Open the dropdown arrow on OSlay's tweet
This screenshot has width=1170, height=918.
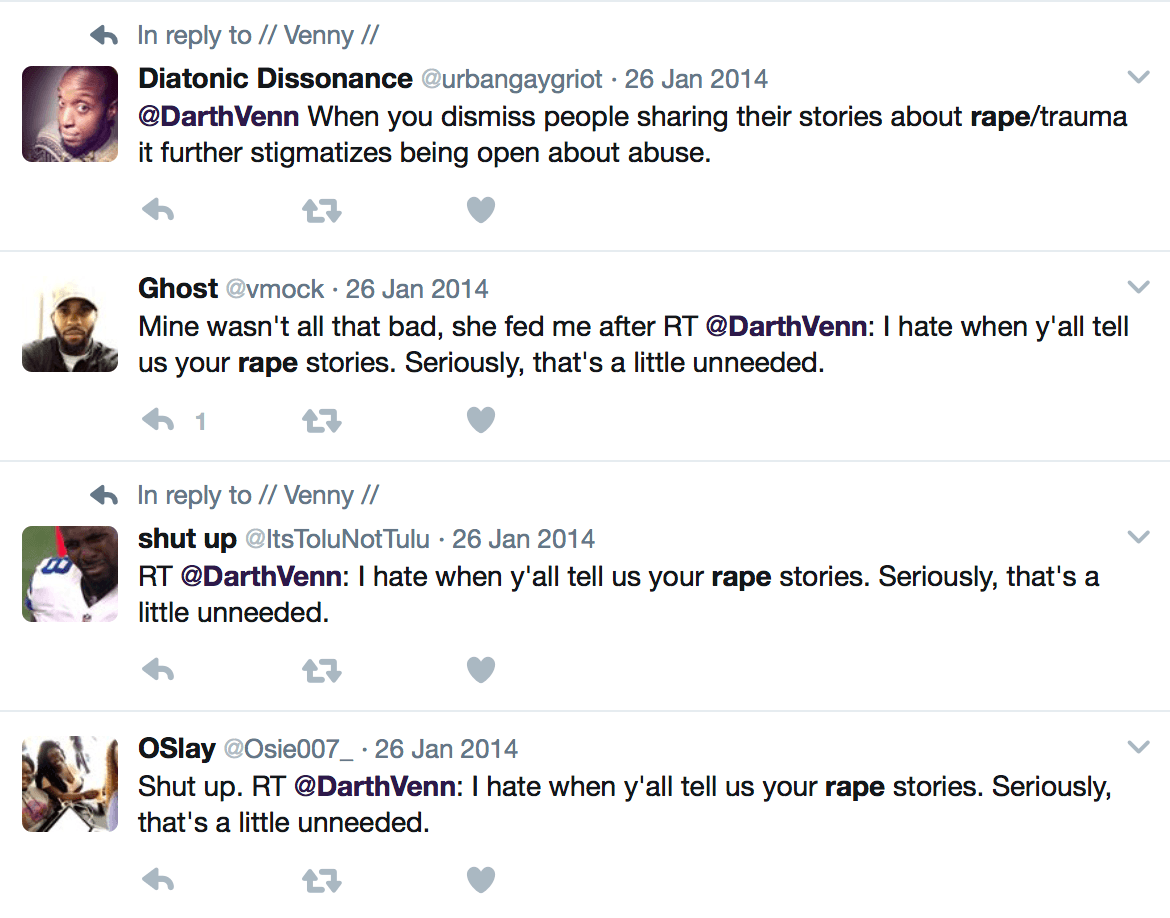1138,747
